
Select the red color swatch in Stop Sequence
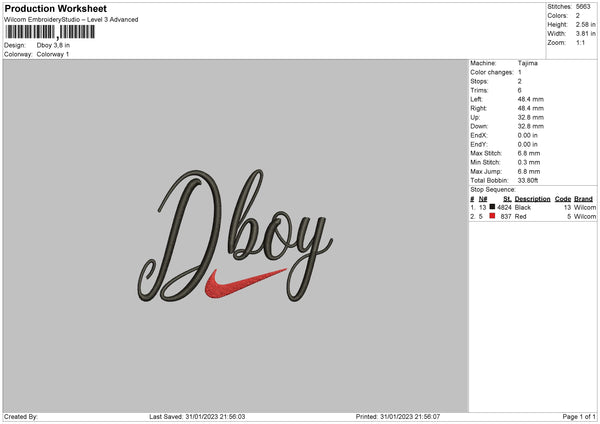[492, 216]
